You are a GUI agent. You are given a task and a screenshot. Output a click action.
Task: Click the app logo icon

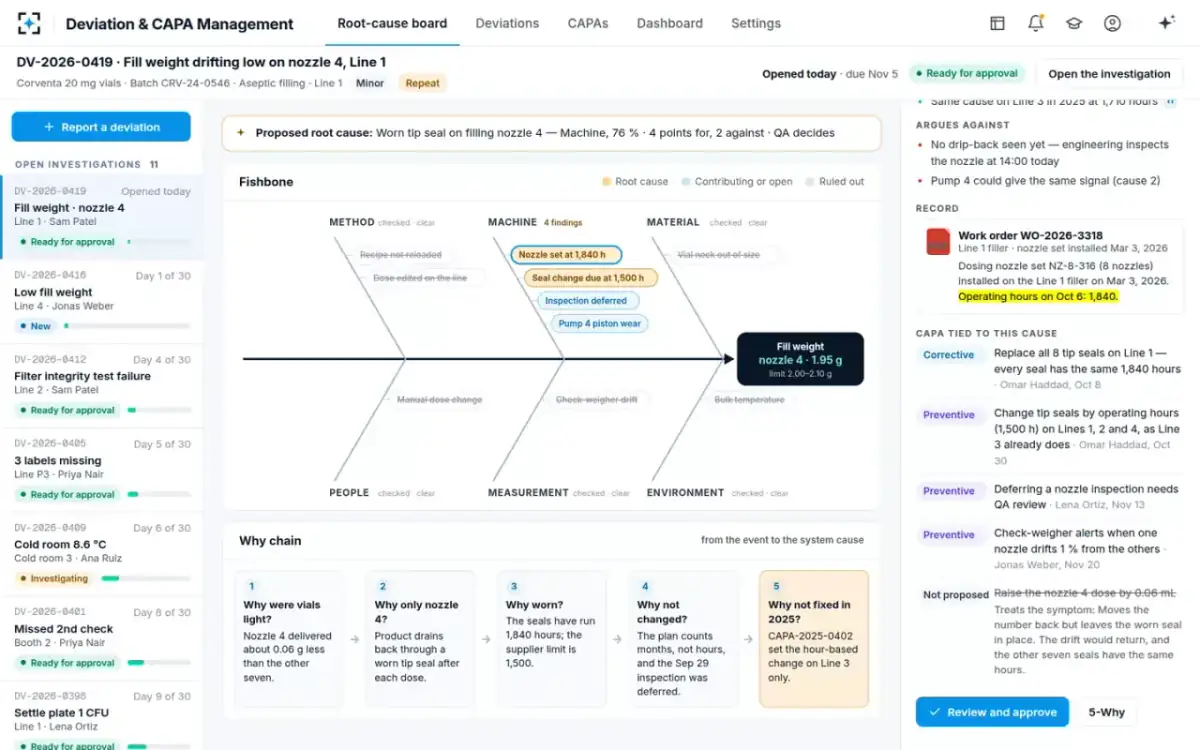point(29,23)
